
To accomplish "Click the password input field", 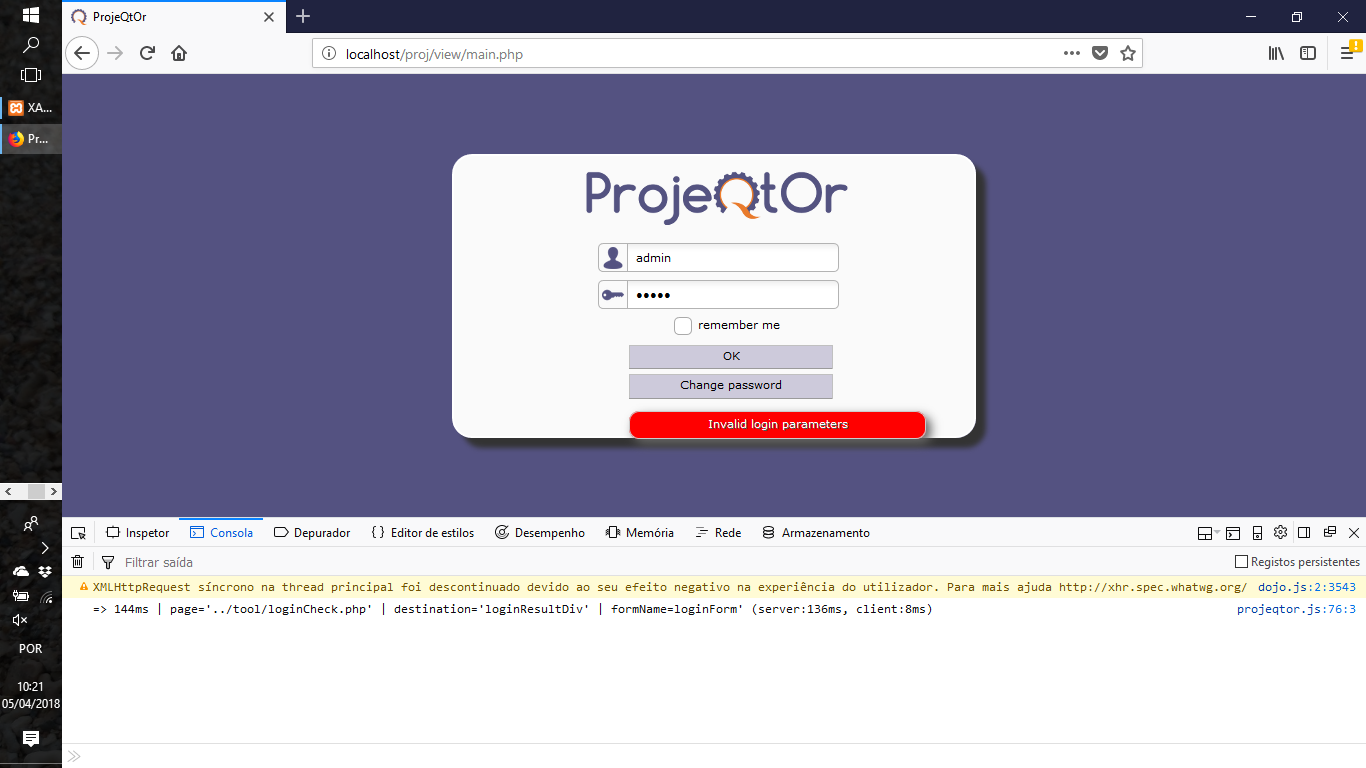I will 732,295.
